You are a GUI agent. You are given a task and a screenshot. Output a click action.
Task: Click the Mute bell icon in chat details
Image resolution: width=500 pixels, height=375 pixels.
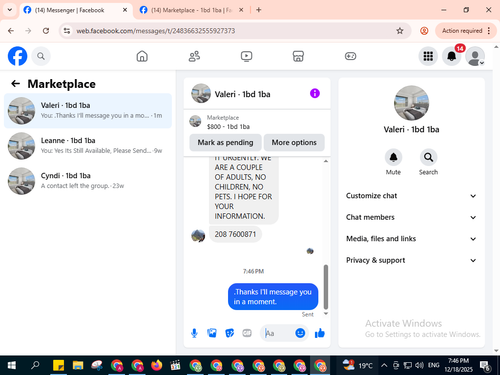coord(393,157)
